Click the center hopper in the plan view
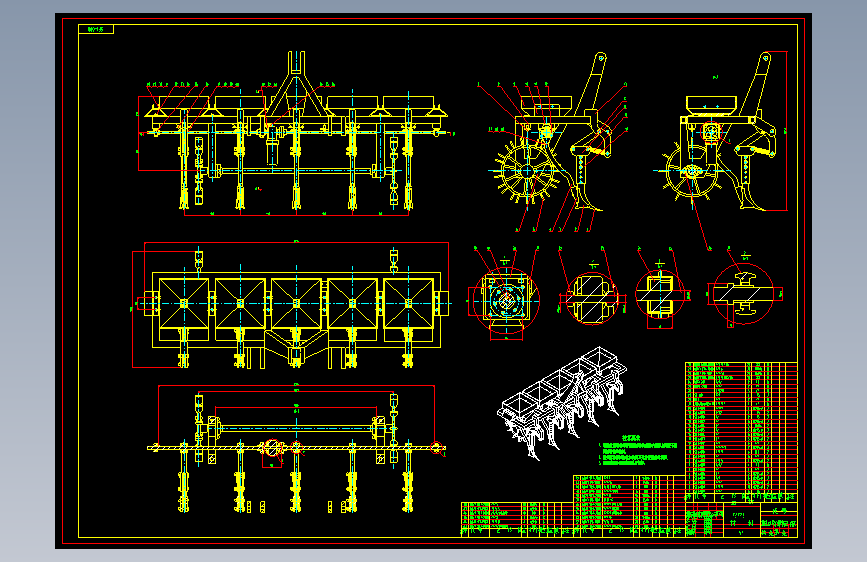 point(296,304)
